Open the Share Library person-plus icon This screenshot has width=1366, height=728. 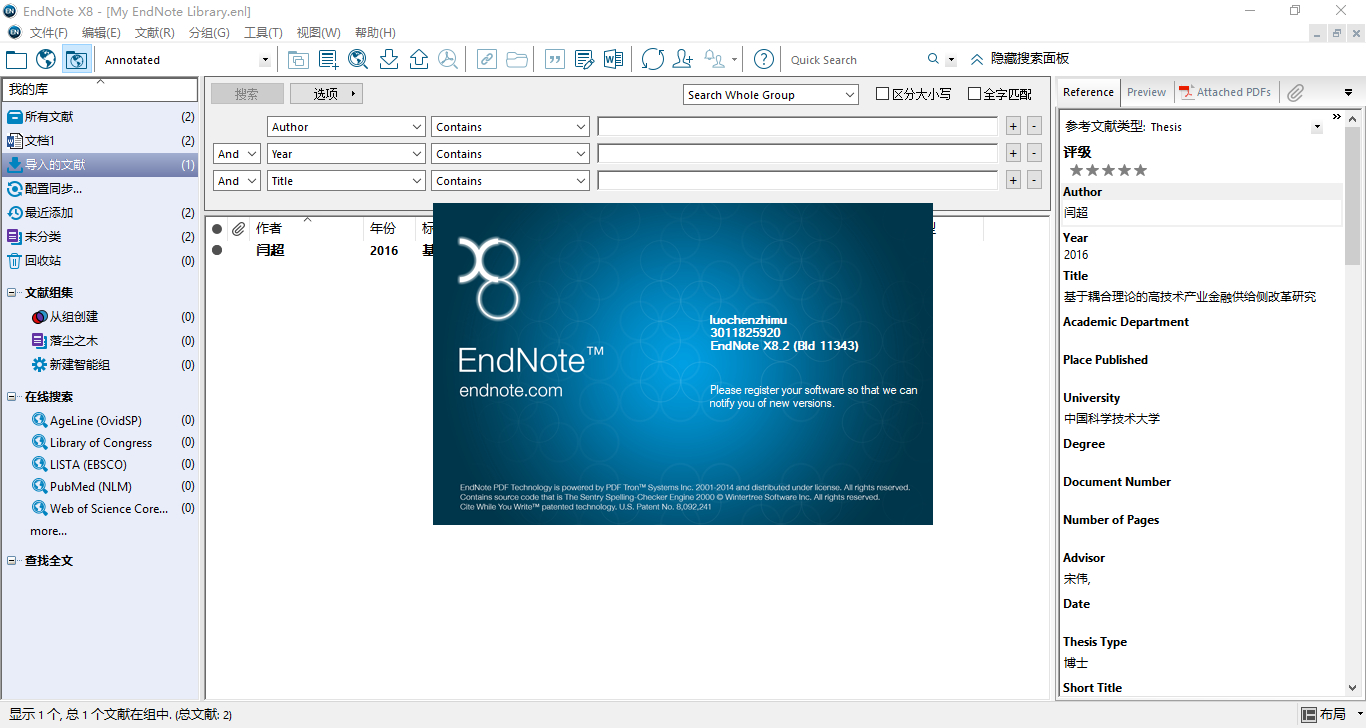pyautogui.click(x=683, y=60)
